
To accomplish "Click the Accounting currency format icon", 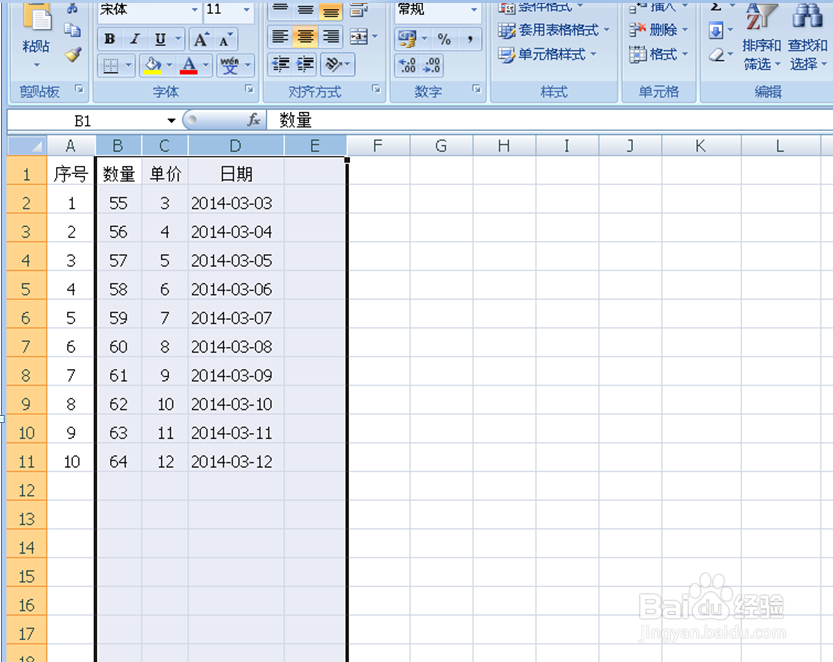I will [407, 39].
